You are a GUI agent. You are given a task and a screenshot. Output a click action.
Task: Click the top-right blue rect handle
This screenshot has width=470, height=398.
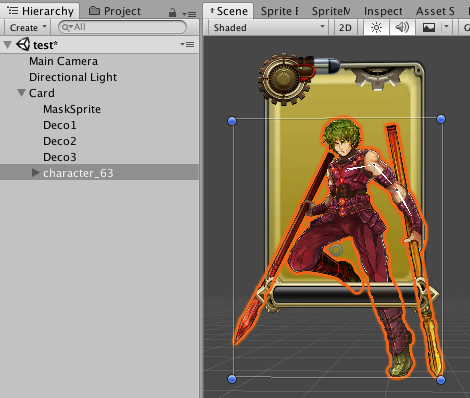point(441,119)
